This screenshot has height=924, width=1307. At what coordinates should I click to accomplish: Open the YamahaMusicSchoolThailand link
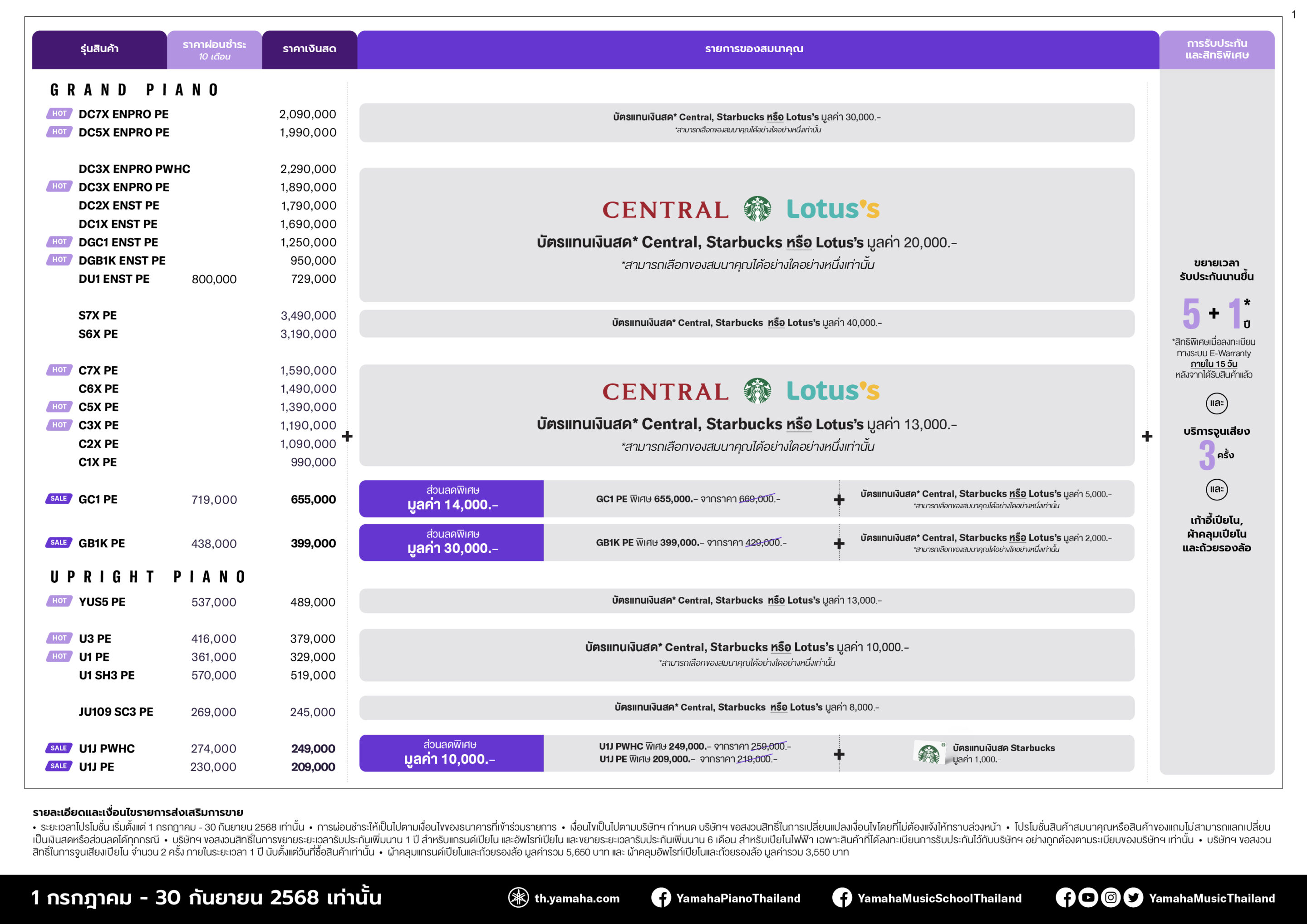(939, 899)
